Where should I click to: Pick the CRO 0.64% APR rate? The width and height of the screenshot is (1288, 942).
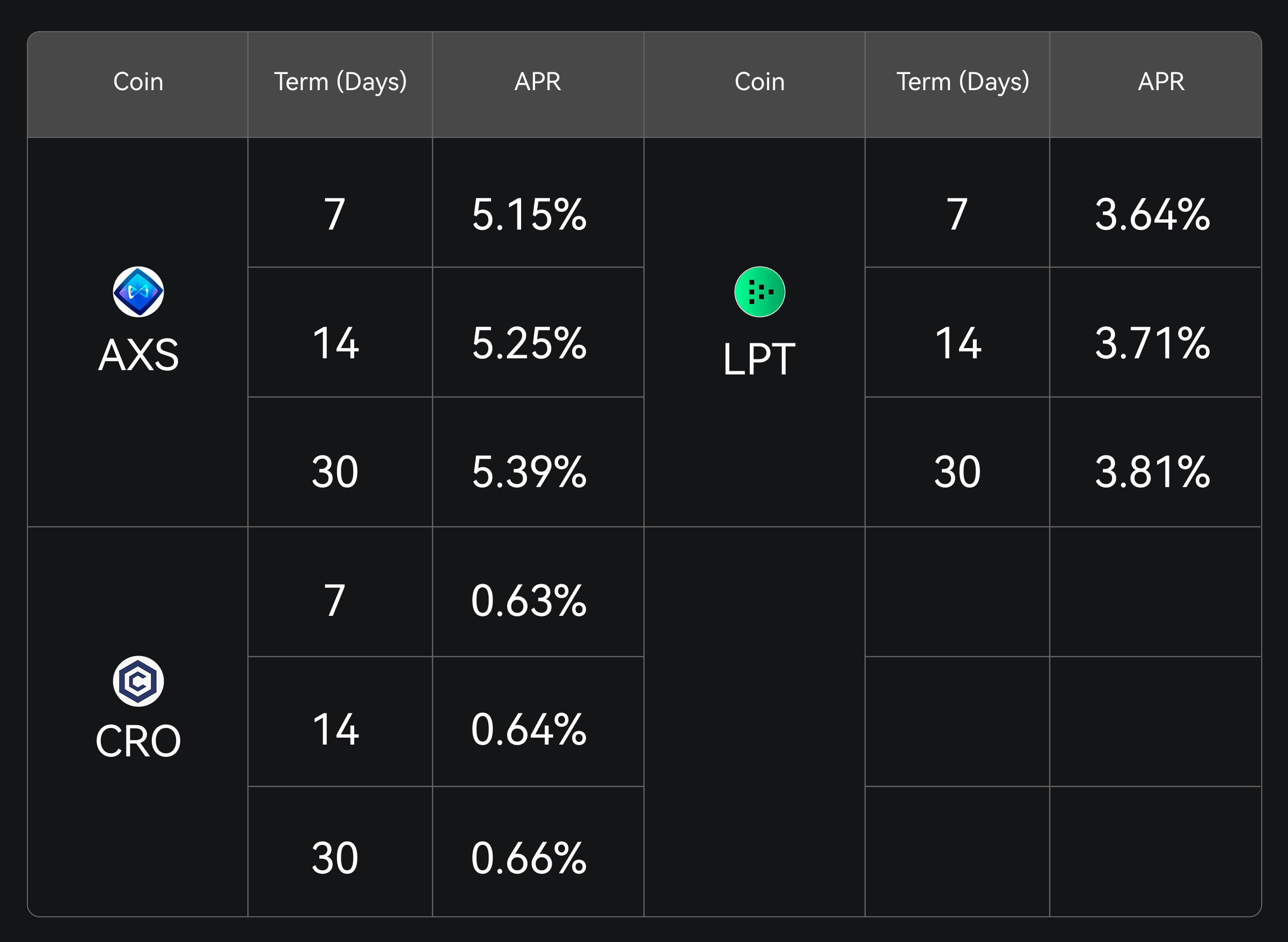pyautogui.click(x=529, y=730)
